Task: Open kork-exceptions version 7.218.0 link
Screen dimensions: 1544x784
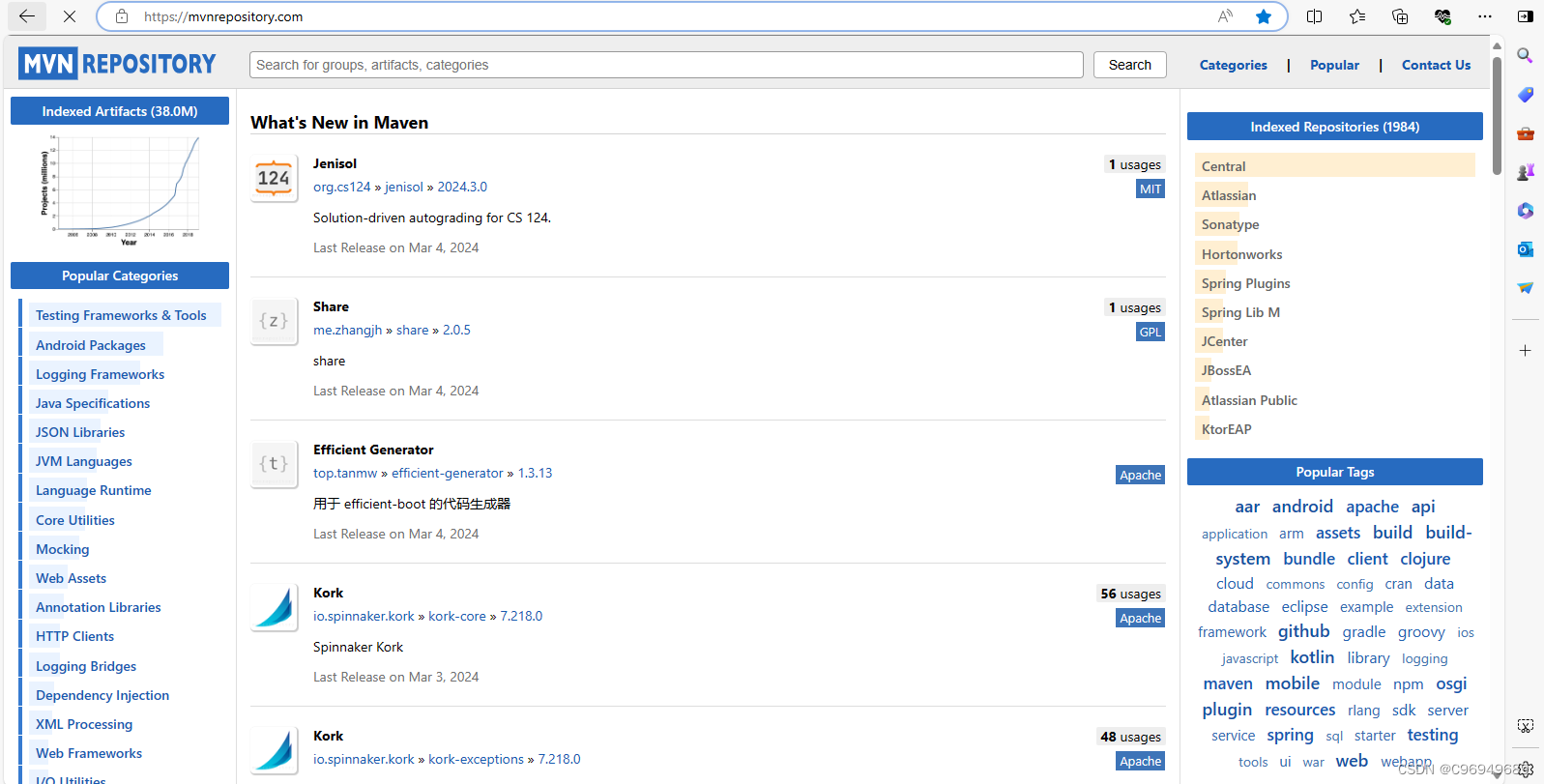Action: coord(559,759)
